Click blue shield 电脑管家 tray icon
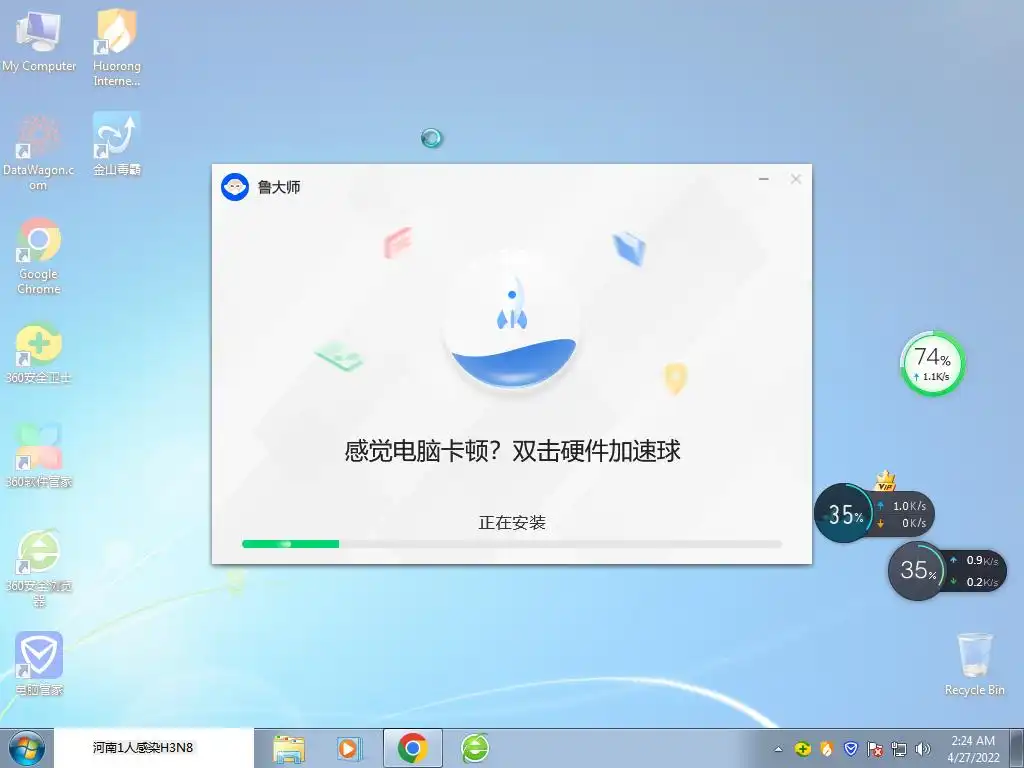 [851, 749]
